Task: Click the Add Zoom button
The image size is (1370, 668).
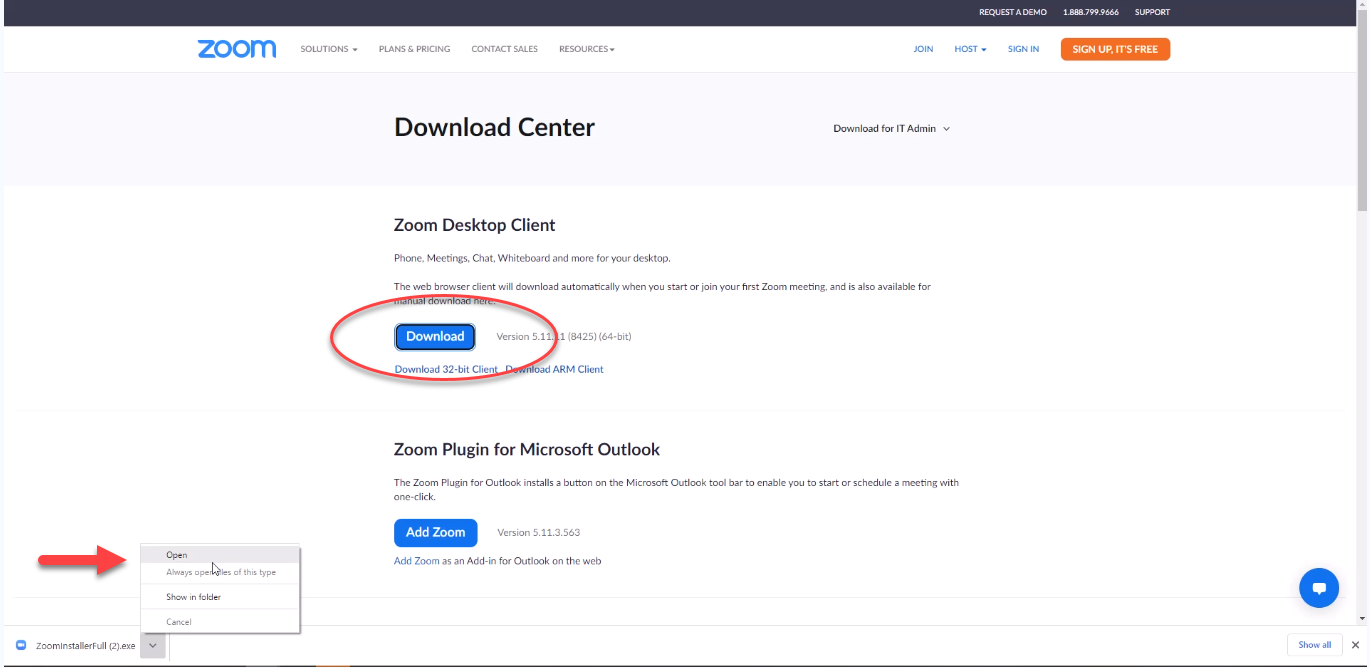Action: pos(436,533)
